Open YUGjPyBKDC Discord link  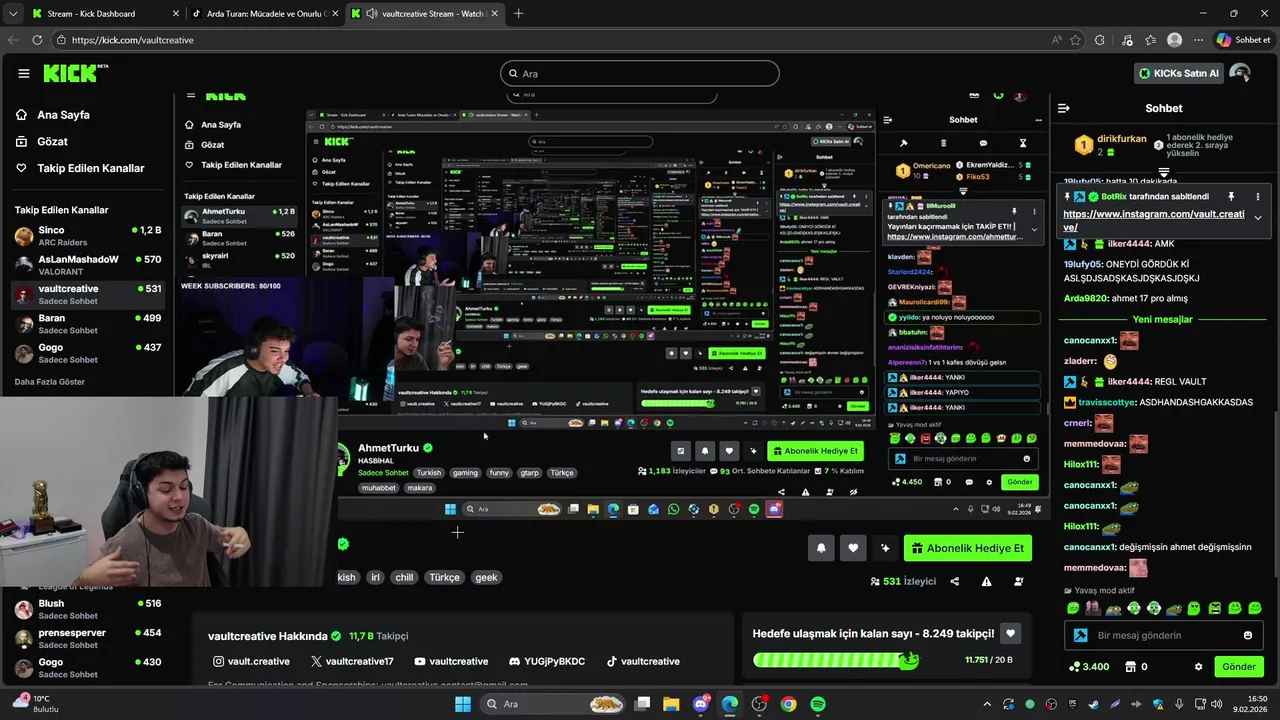(547, 661)
